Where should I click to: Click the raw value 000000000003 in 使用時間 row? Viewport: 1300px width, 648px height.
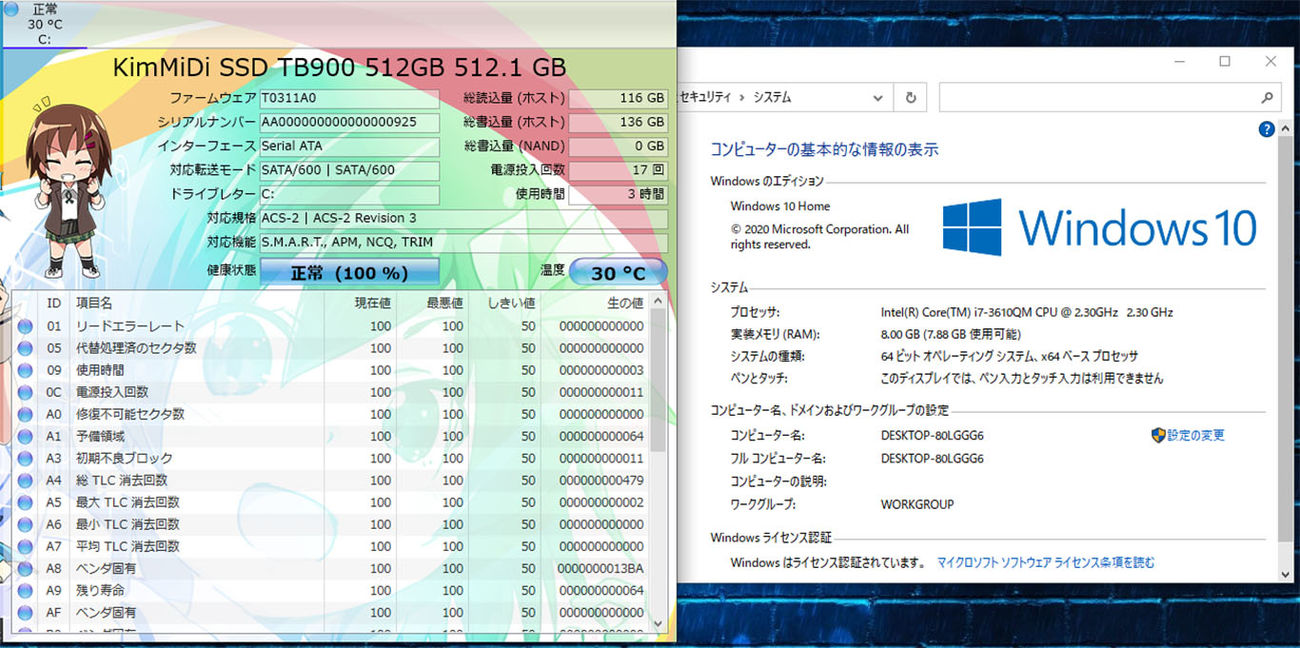click(x=601, y=370)
